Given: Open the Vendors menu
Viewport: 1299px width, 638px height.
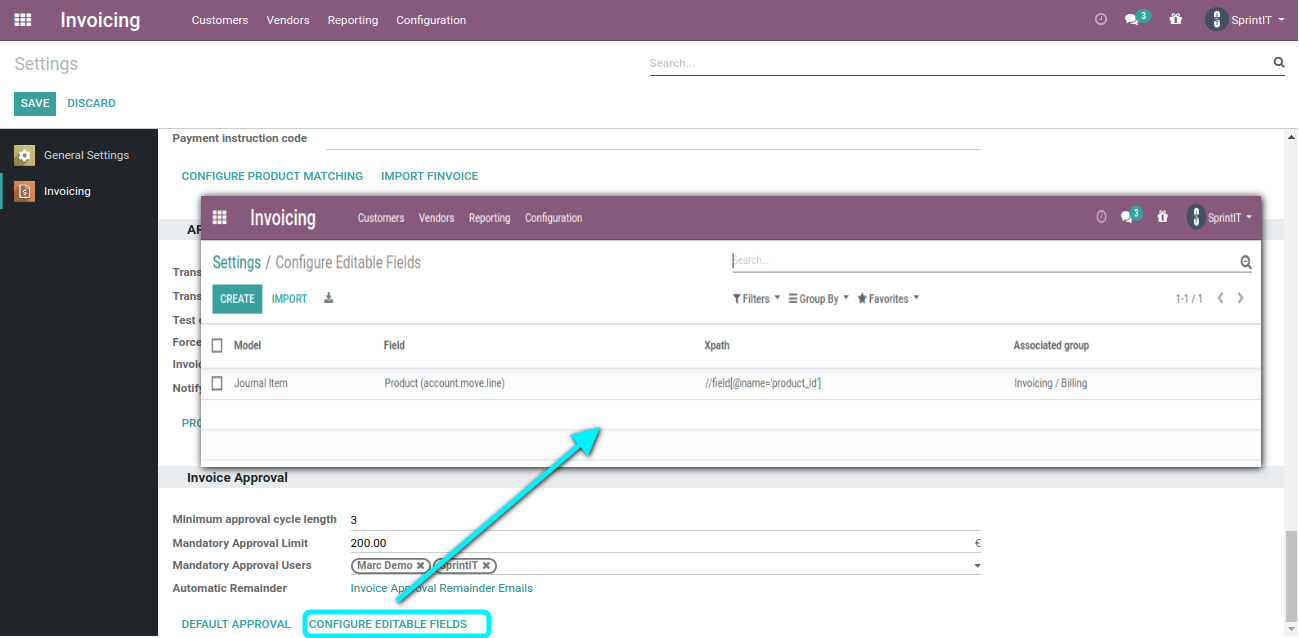Looking at the screenshot, I should tap(288, 19).
